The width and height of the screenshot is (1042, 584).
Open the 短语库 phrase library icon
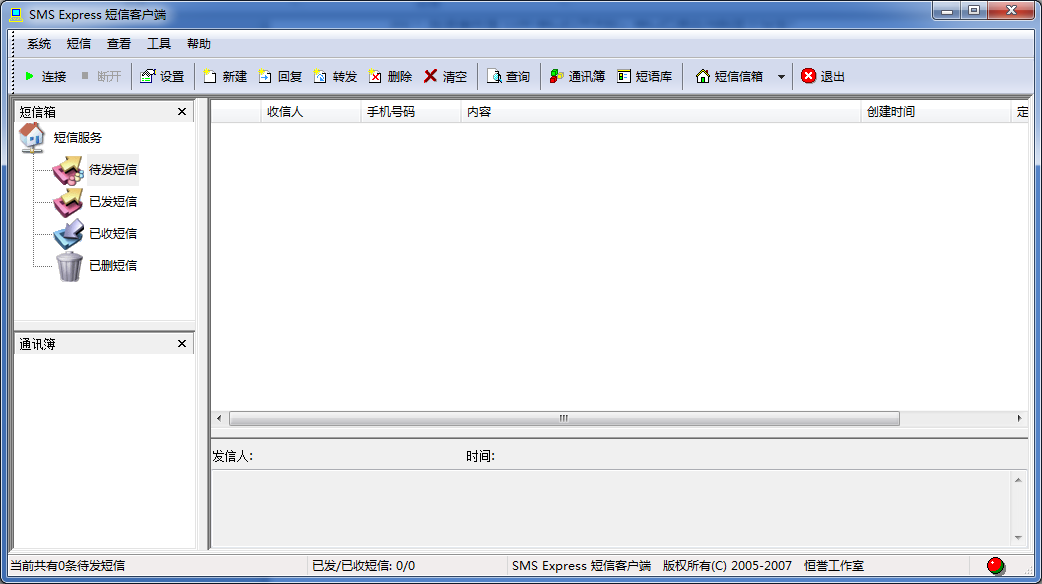pyautogui.click(x=623, y=76)
